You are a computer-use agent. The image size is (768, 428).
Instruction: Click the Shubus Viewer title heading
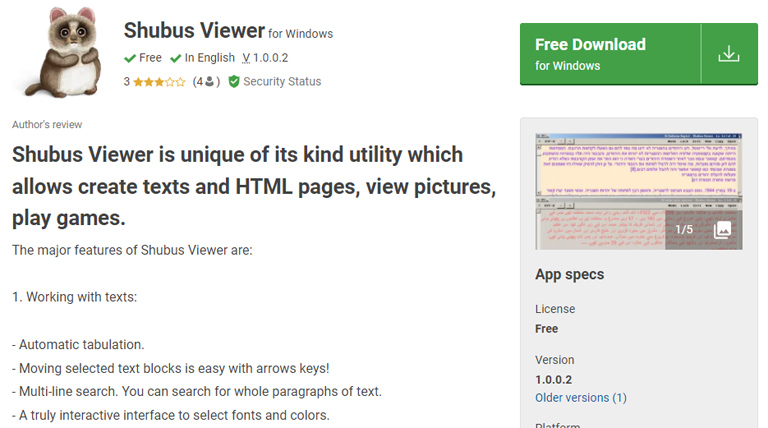(x=194, y=30)
